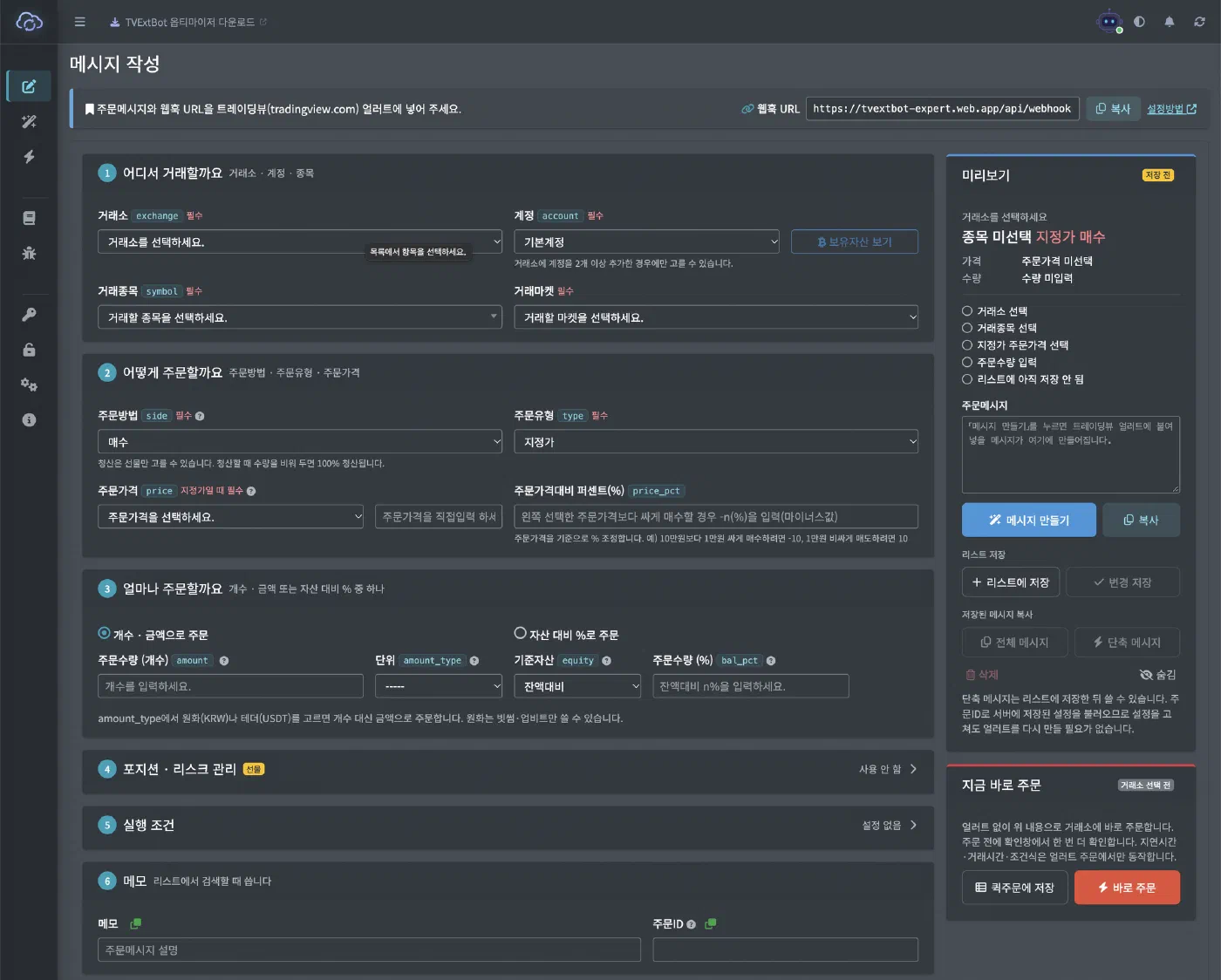
Task: Expand 실행 조건 section
Action: tap(508, 825)
